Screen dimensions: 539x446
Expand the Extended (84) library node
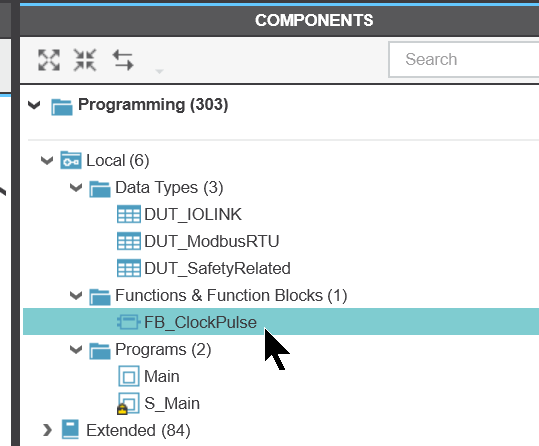pyautogui.click(x=47, y=430)
